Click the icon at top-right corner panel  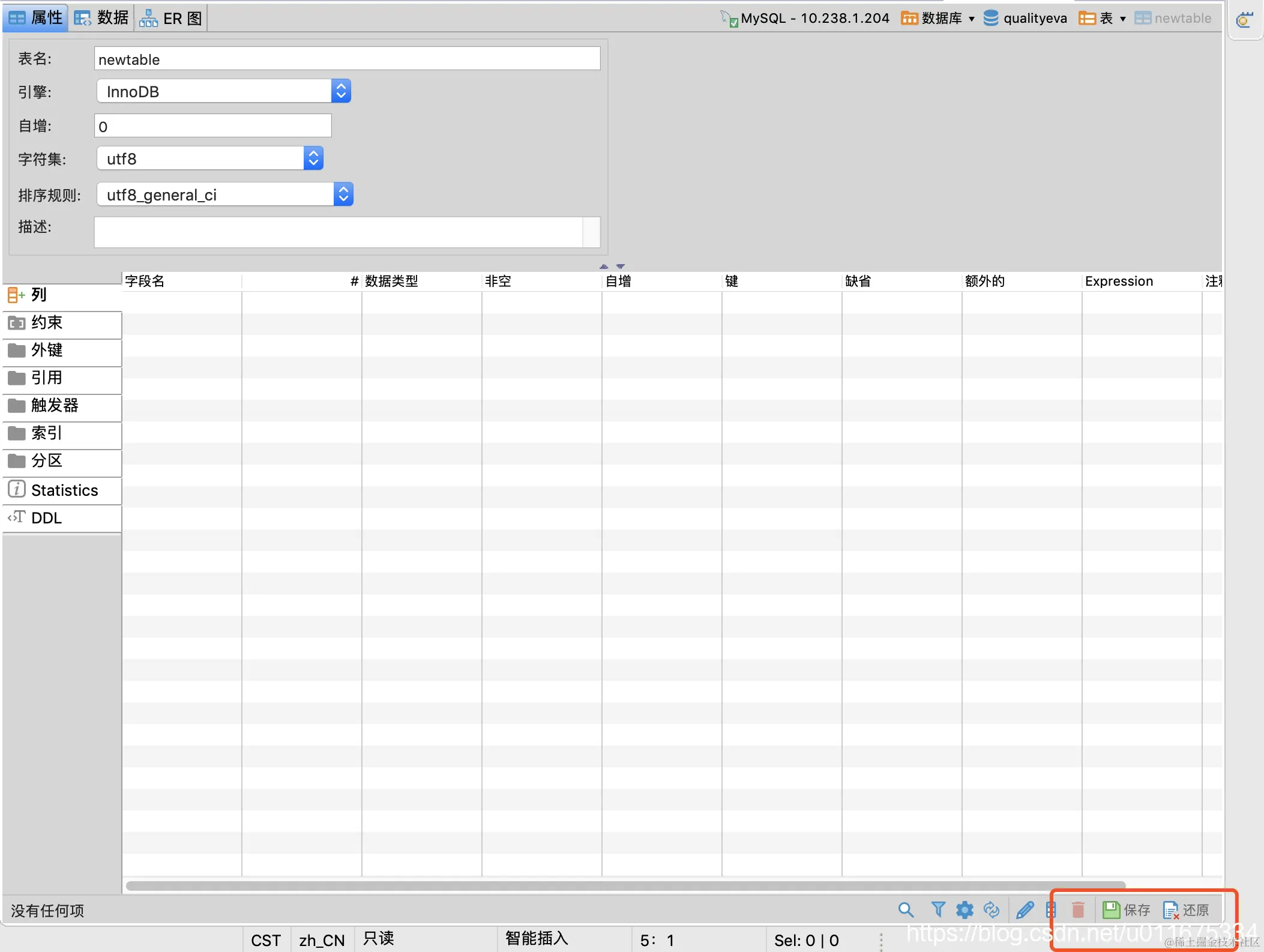point(1244,20)
